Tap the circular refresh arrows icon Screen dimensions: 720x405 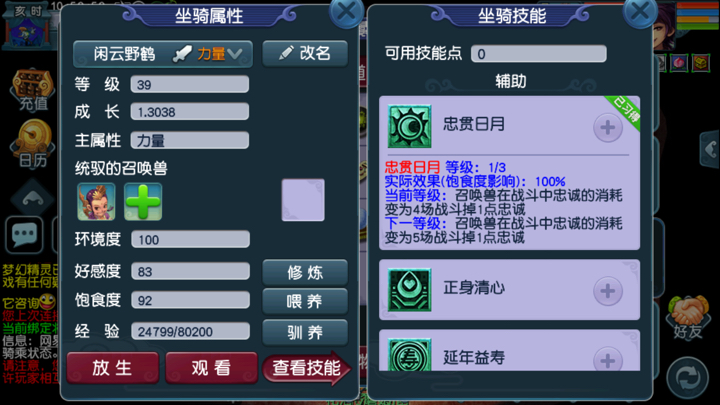688,378
